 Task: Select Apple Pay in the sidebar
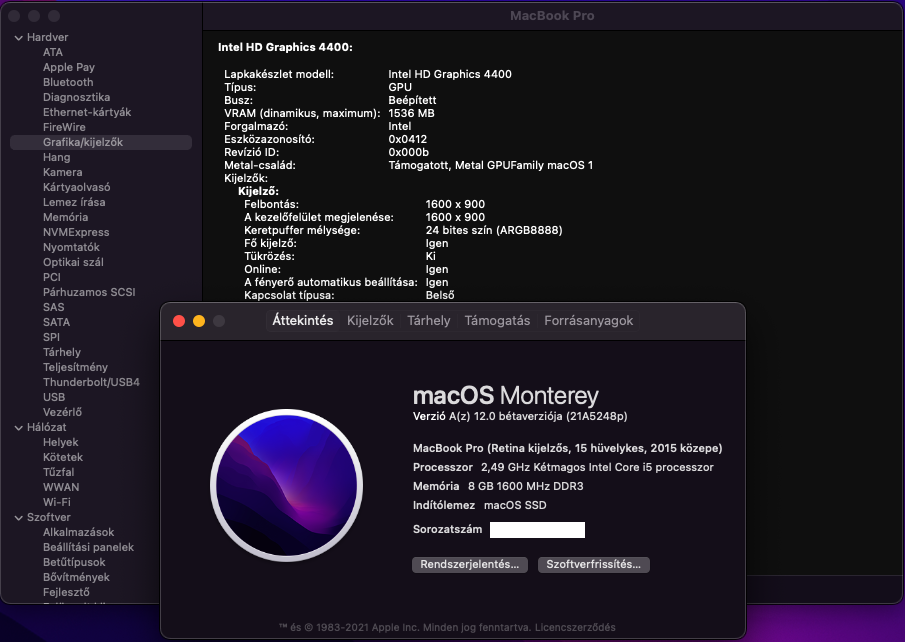click(69, 67)
